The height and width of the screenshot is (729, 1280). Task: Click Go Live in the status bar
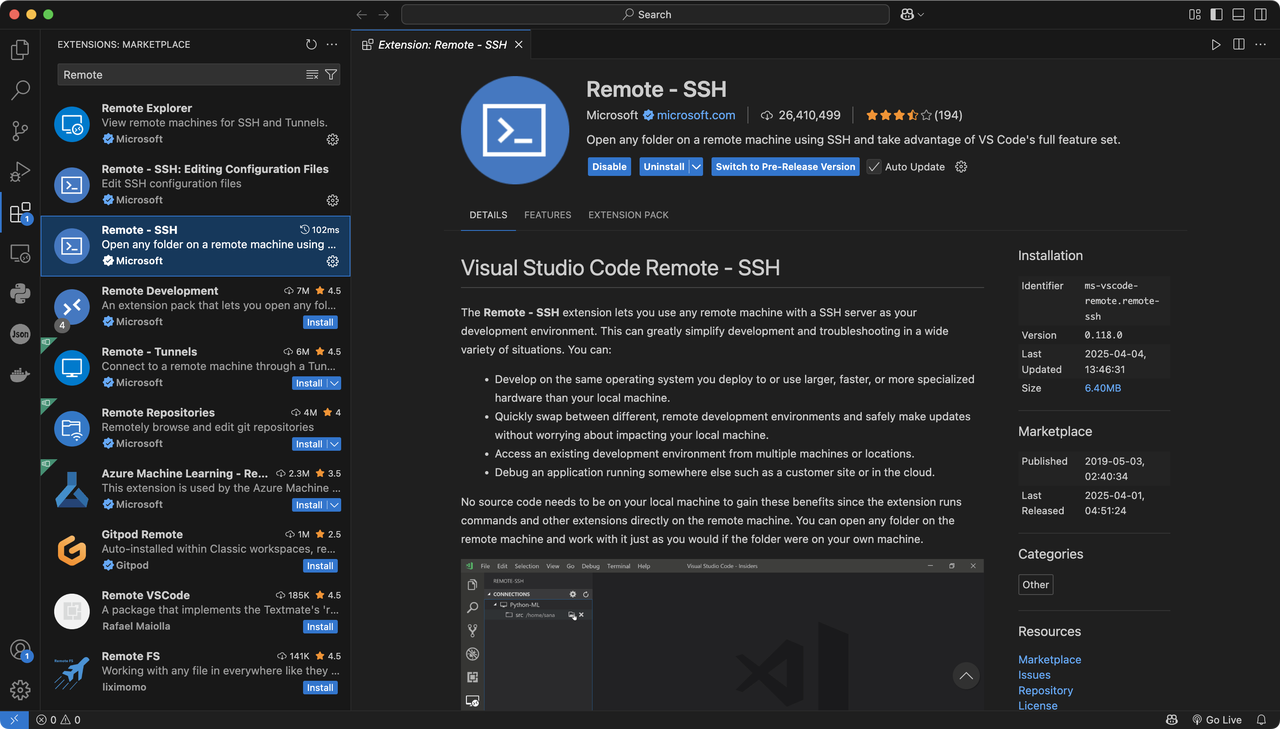(1216, 720)
